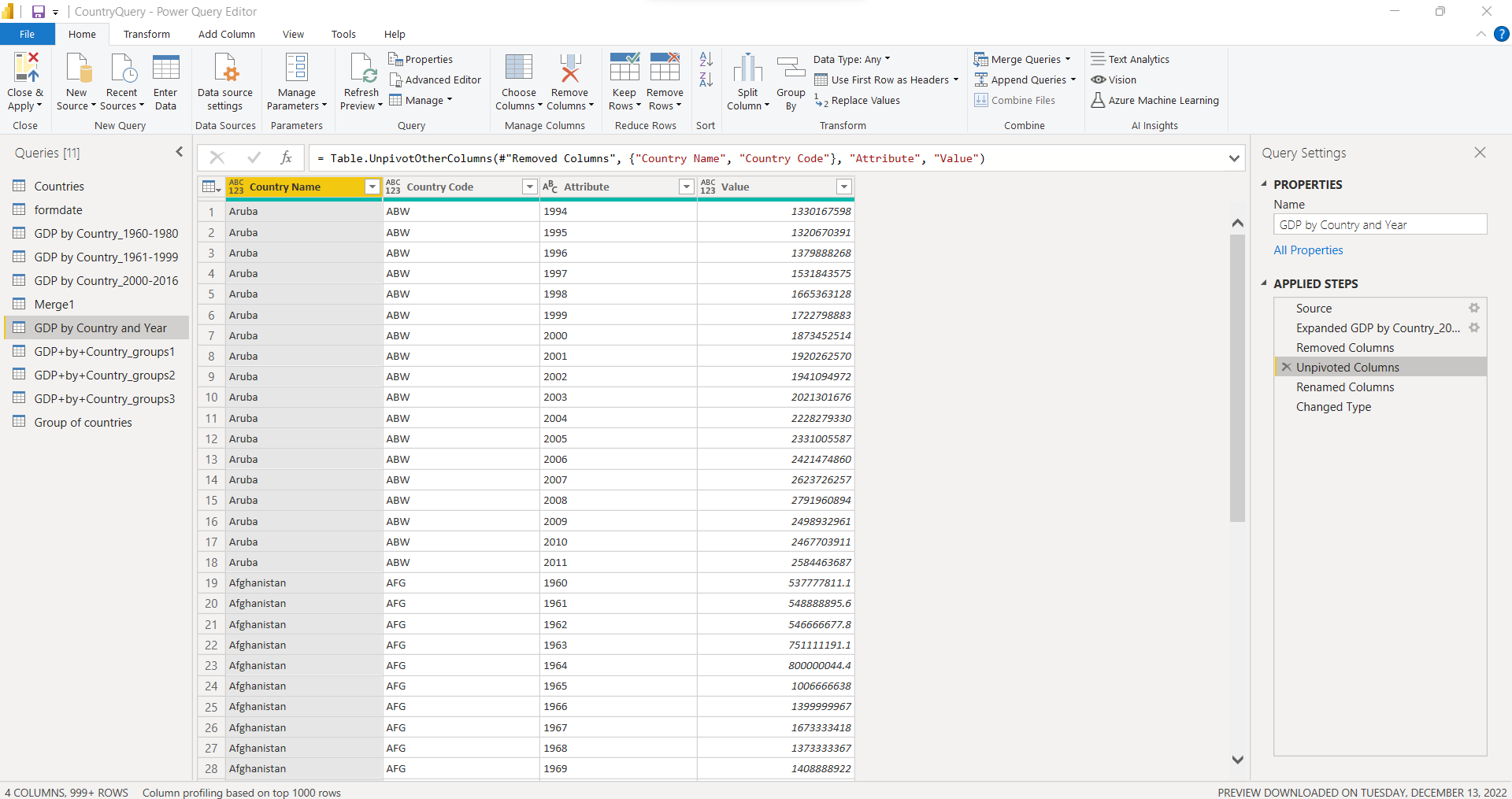Click the Choose Columns icon
1512x799 pixels.
(519, 68)
